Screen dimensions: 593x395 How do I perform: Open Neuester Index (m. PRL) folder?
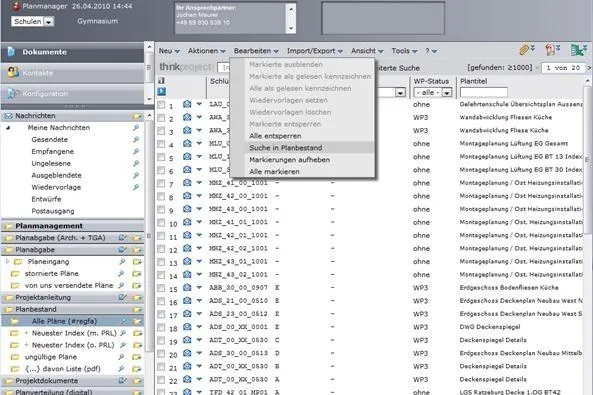[74, 333]
